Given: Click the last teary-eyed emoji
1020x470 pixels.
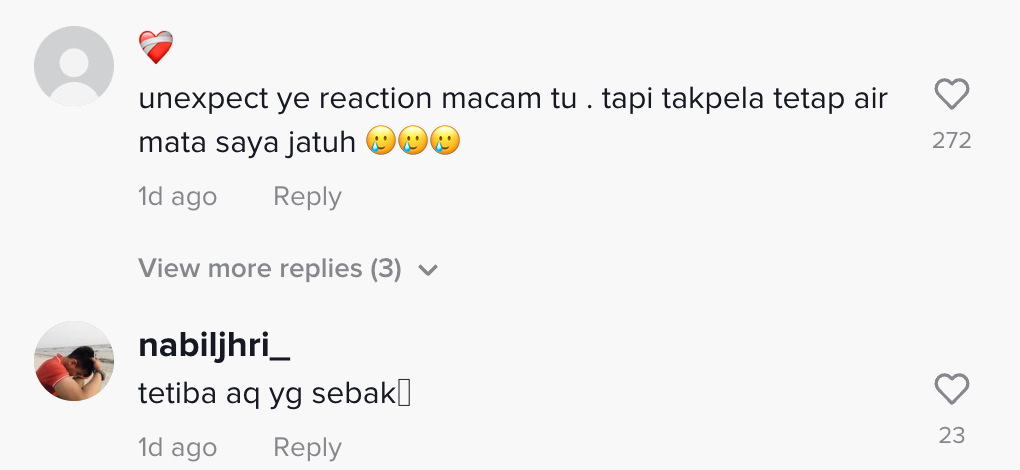Looking at the screenshot, I should tap(445, 142).
